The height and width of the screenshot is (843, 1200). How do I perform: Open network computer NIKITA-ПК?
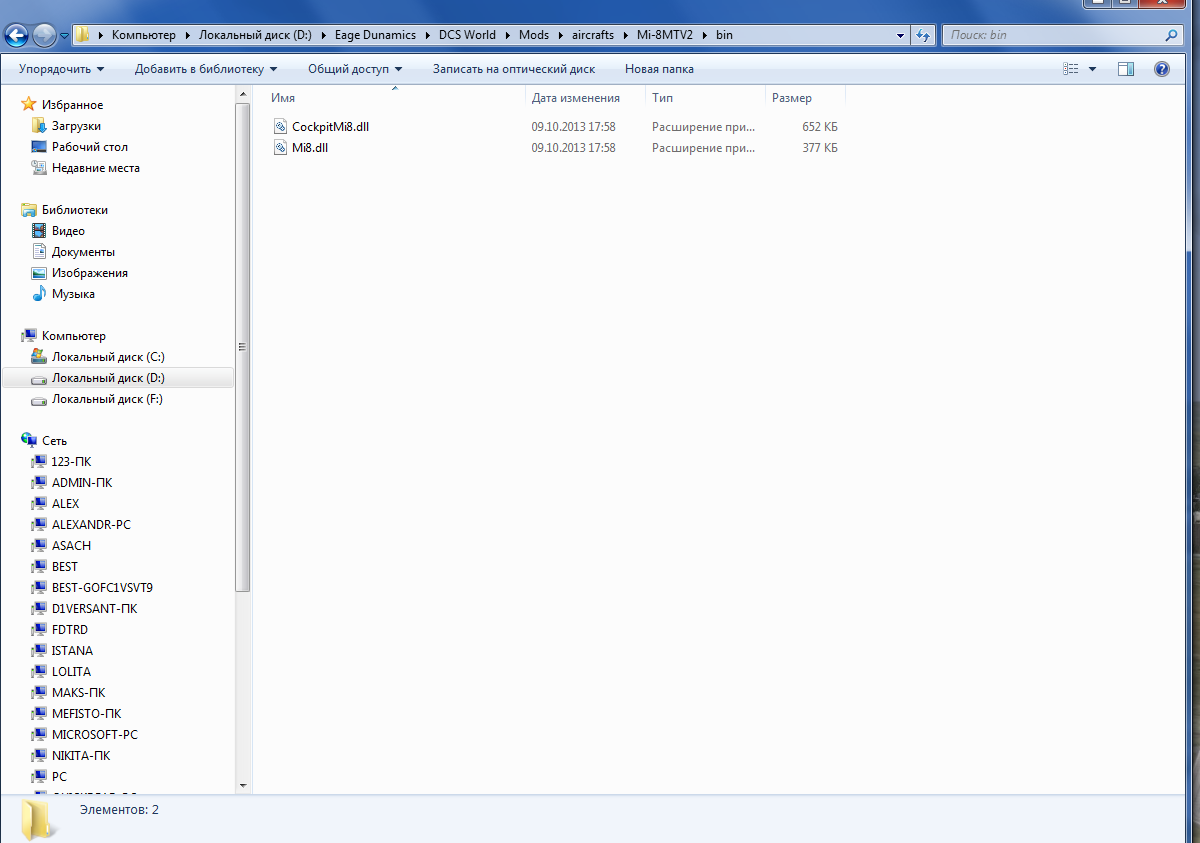pyautogui.click(x=81, y=756)
